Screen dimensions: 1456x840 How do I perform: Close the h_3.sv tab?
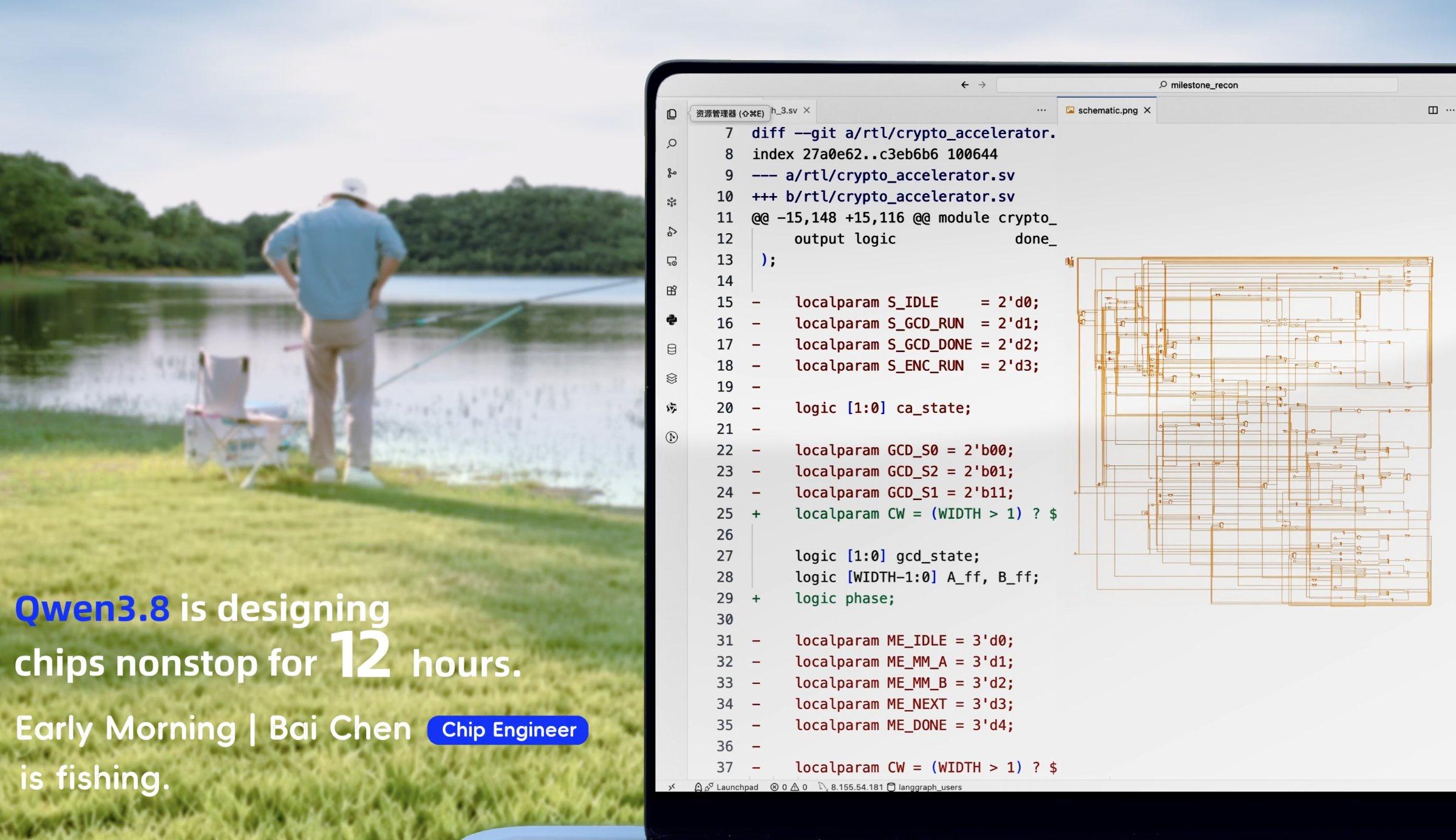pyautogui.click(x=807, y=110)
